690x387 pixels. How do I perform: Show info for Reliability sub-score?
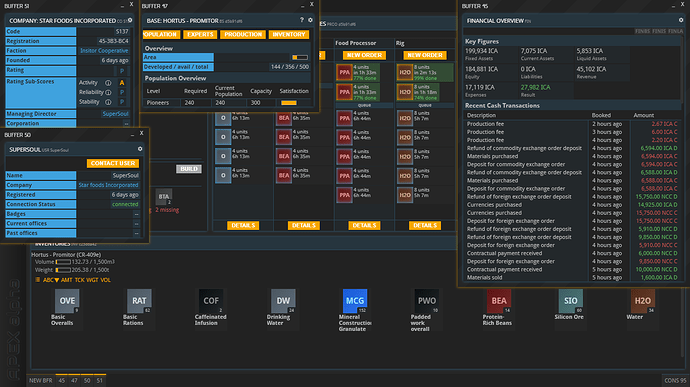click(x=108, y=92)
